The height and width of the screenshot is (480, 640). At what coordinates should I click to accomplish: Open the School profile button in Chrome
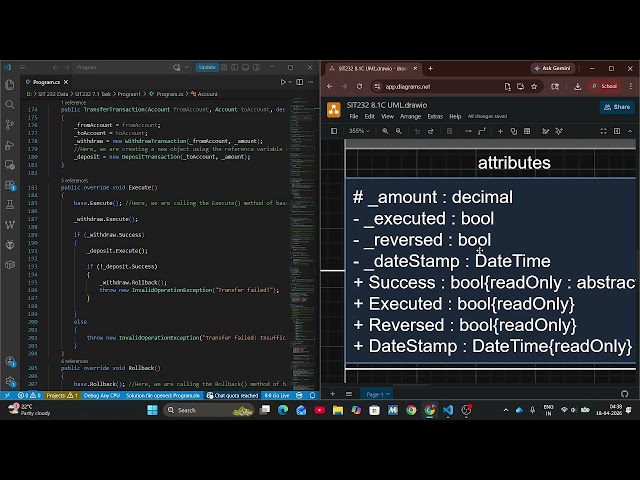[605, 86]
